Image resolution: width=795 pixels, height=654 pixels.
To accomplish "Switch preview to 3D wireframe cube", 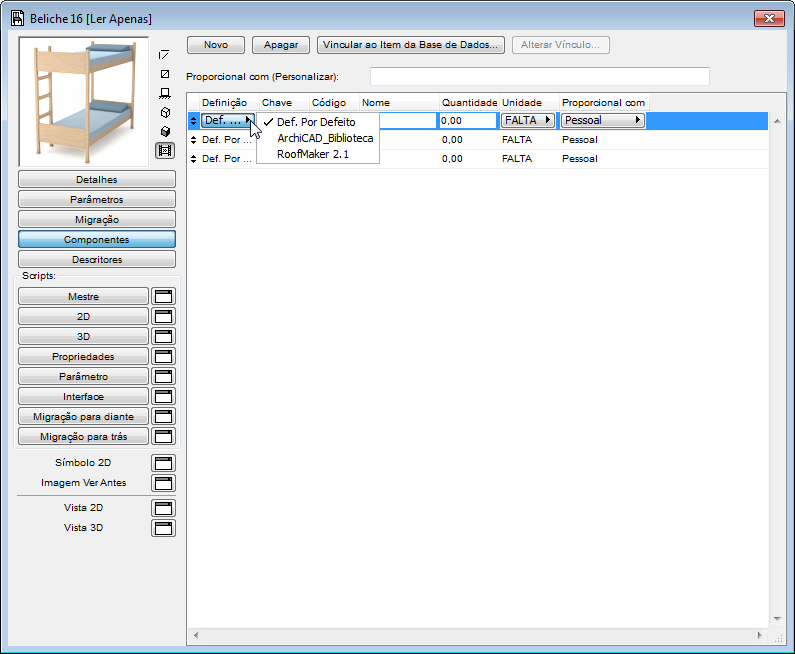I will [165, 113].
